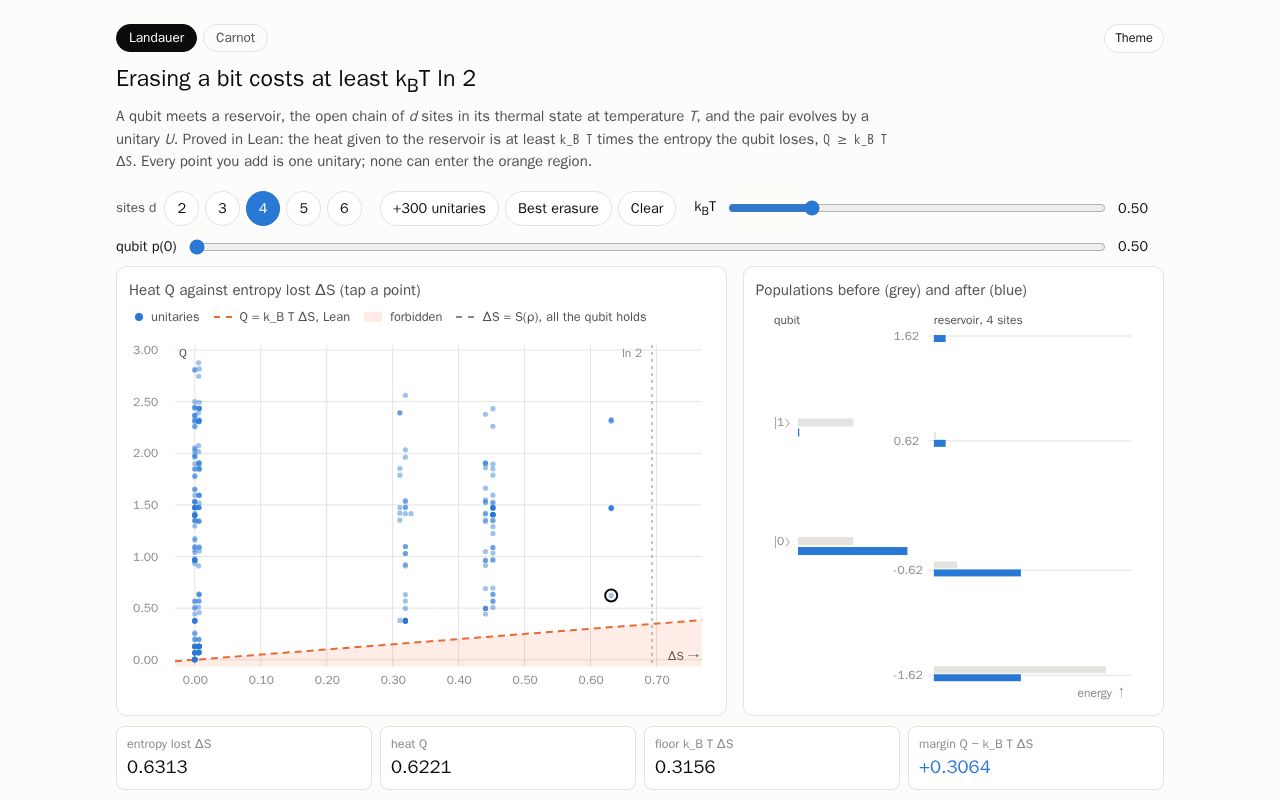The width and height of the screenshot is (1280, 800).
Task: Choose 5 sites for the reservoir
Action: tap(303, 208)
